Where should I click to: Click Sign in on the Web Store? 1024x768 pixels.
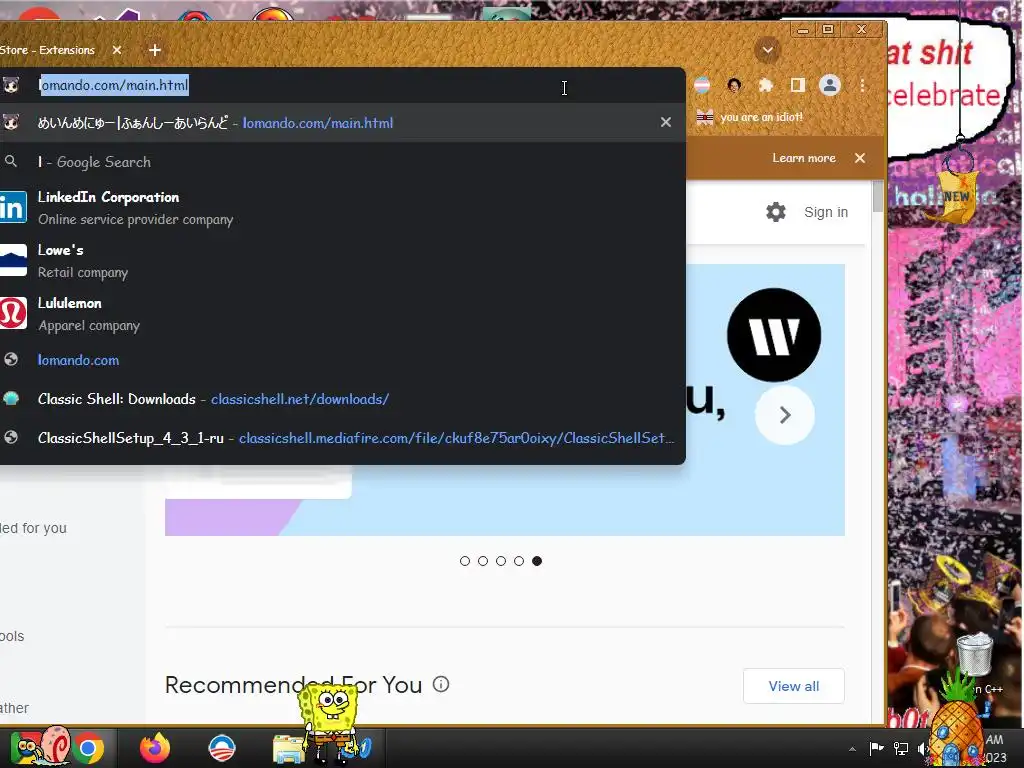tap(826, 212)
